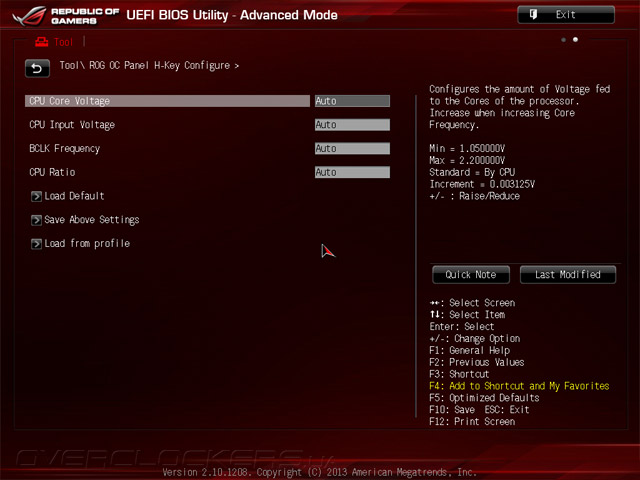Select the CPU Ratio label

coord(52,172)
